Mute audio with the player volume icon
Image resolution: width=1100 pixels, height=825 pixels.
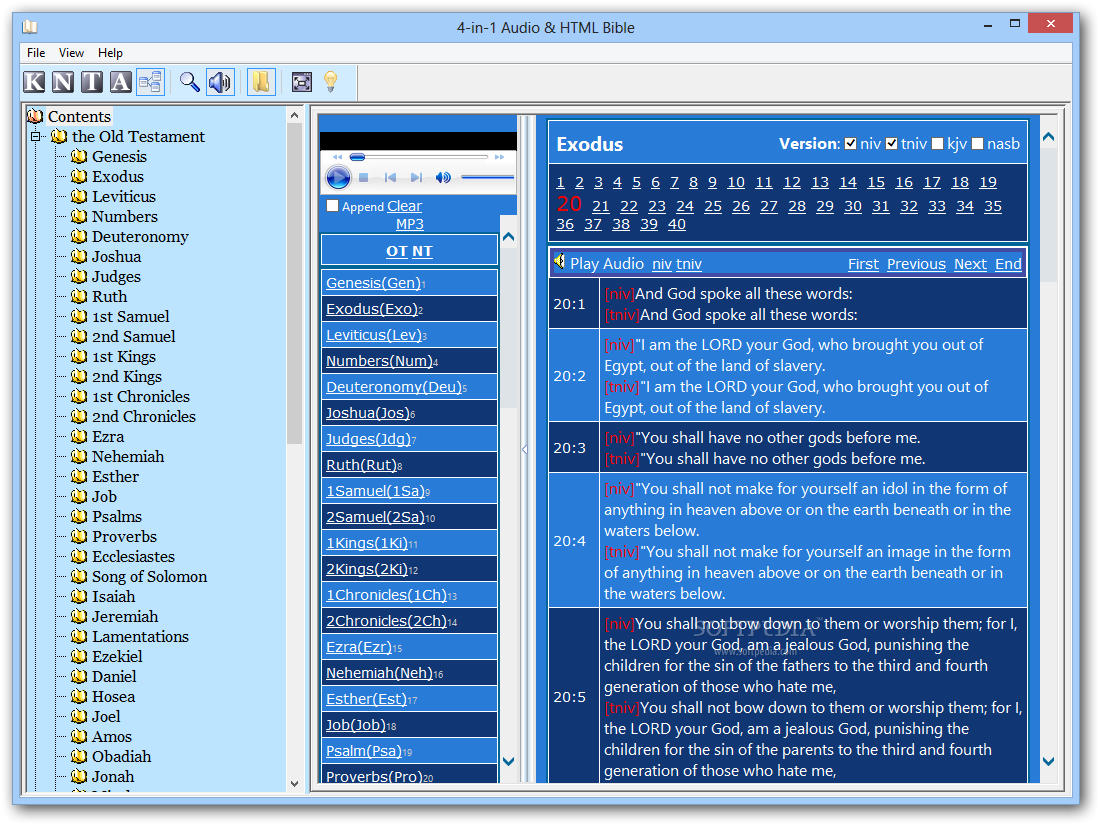[x=443, y=178]
